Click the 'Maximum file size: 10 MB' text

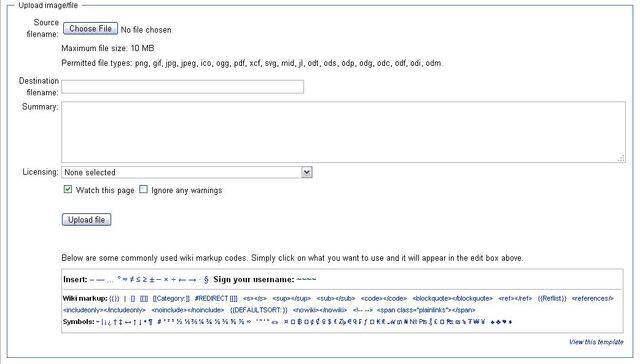point(108,48)
